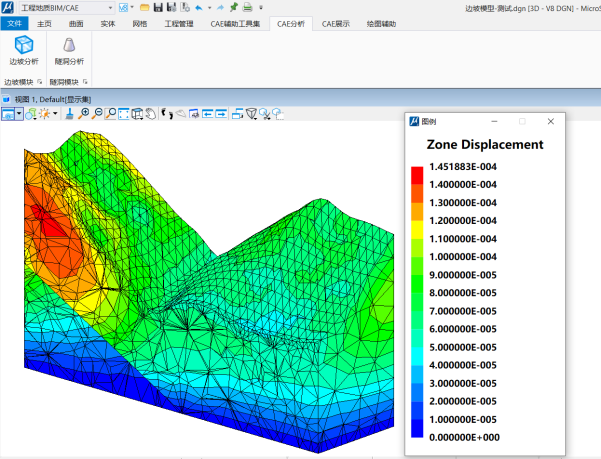Expand the 边坡模块 group dialog launcher
This screenshot has width=601, height=459.
[x=41, y=81]
